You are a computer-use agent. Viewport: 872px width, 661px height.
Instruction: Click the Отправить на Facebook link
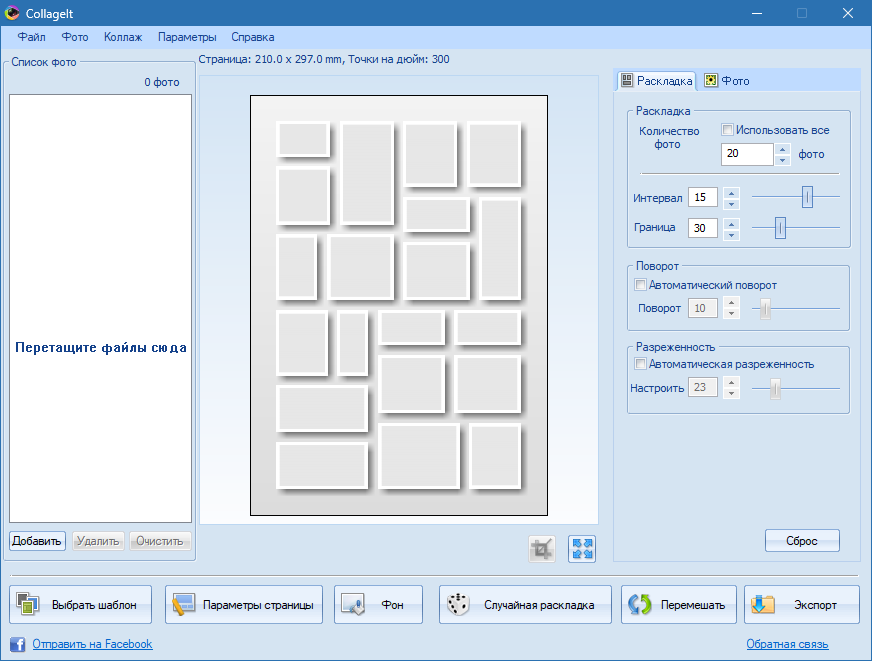[92, 644]
